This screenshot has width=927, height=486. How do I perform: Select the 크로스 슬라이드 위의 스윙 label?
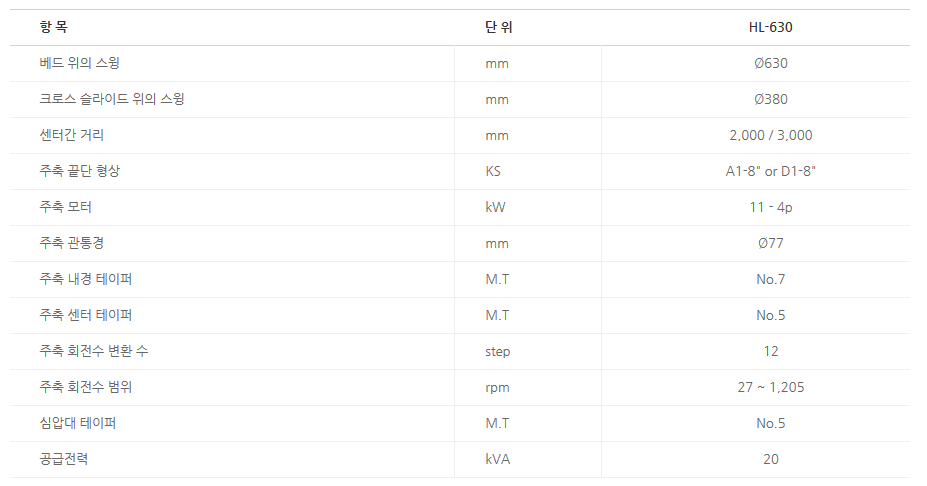pyautogui.click(x=111, y=99)
